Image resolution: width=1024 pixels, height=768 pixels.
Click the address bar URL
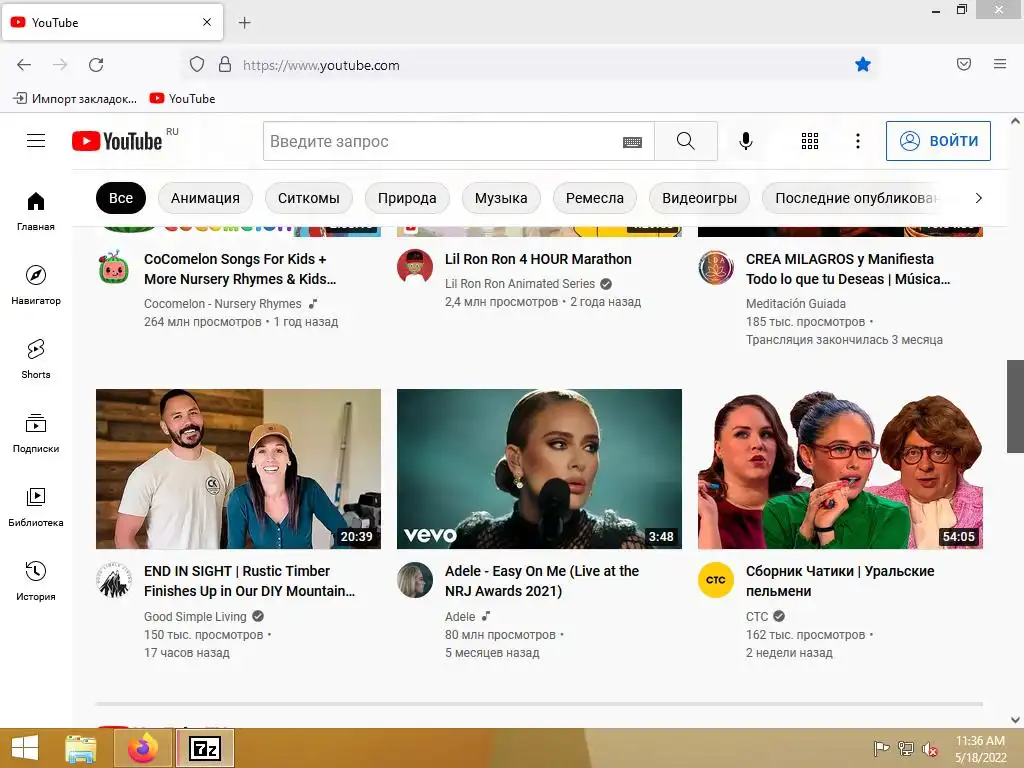[321, 65]
